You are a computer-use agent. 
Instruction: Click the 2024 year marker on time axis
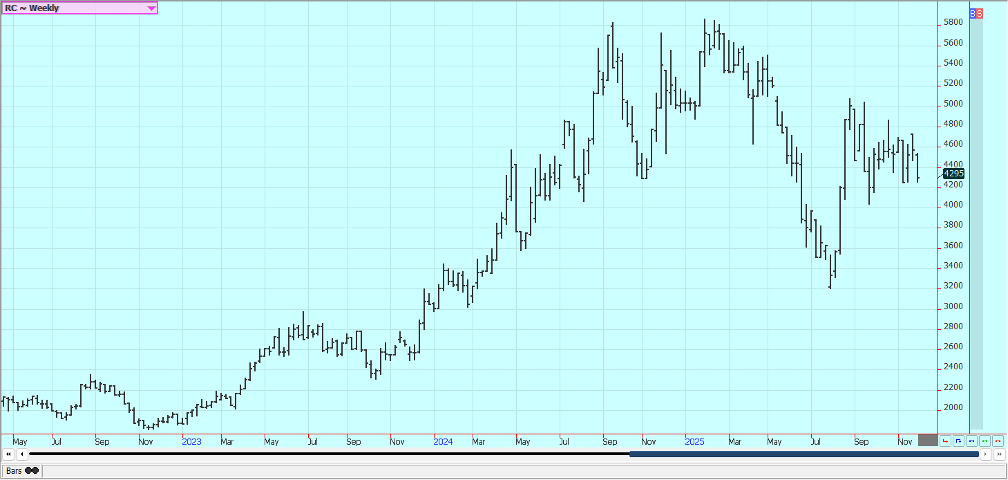pyautogui.click(x=442, y=440)
